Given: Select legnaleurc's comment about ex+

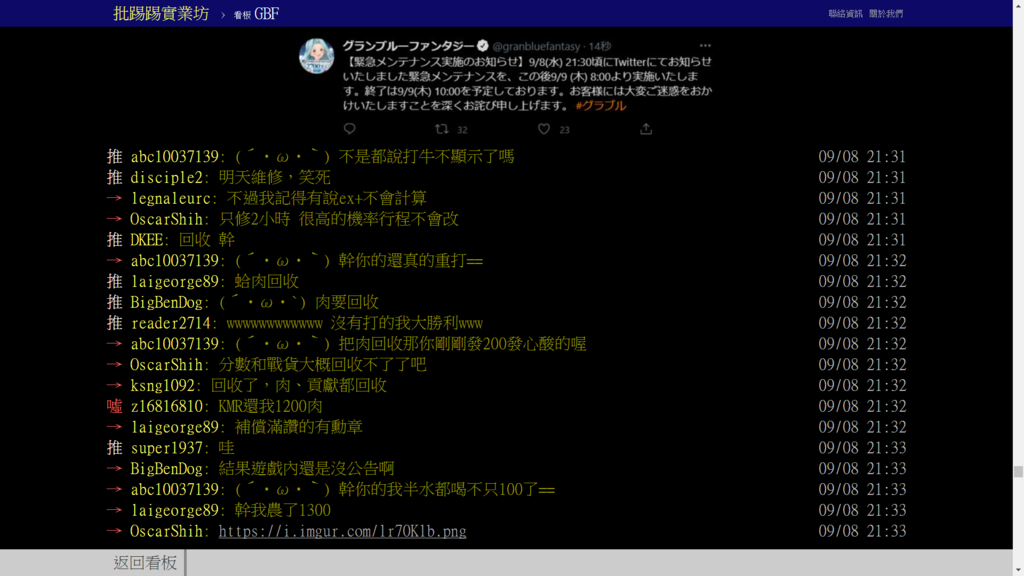Looking at the screenshot, I should 327,198.
